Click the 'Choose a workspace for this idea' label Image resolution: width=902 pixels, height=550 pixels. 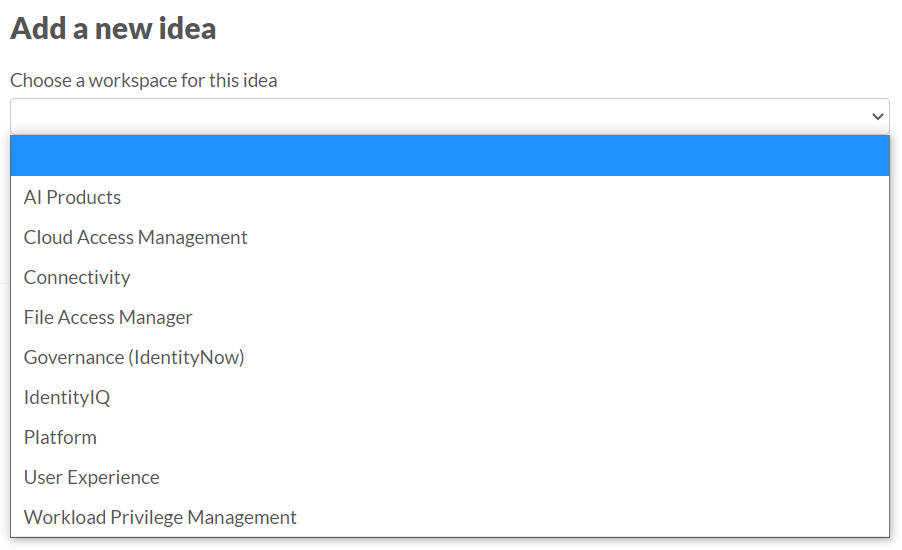(x=144, y=80)
